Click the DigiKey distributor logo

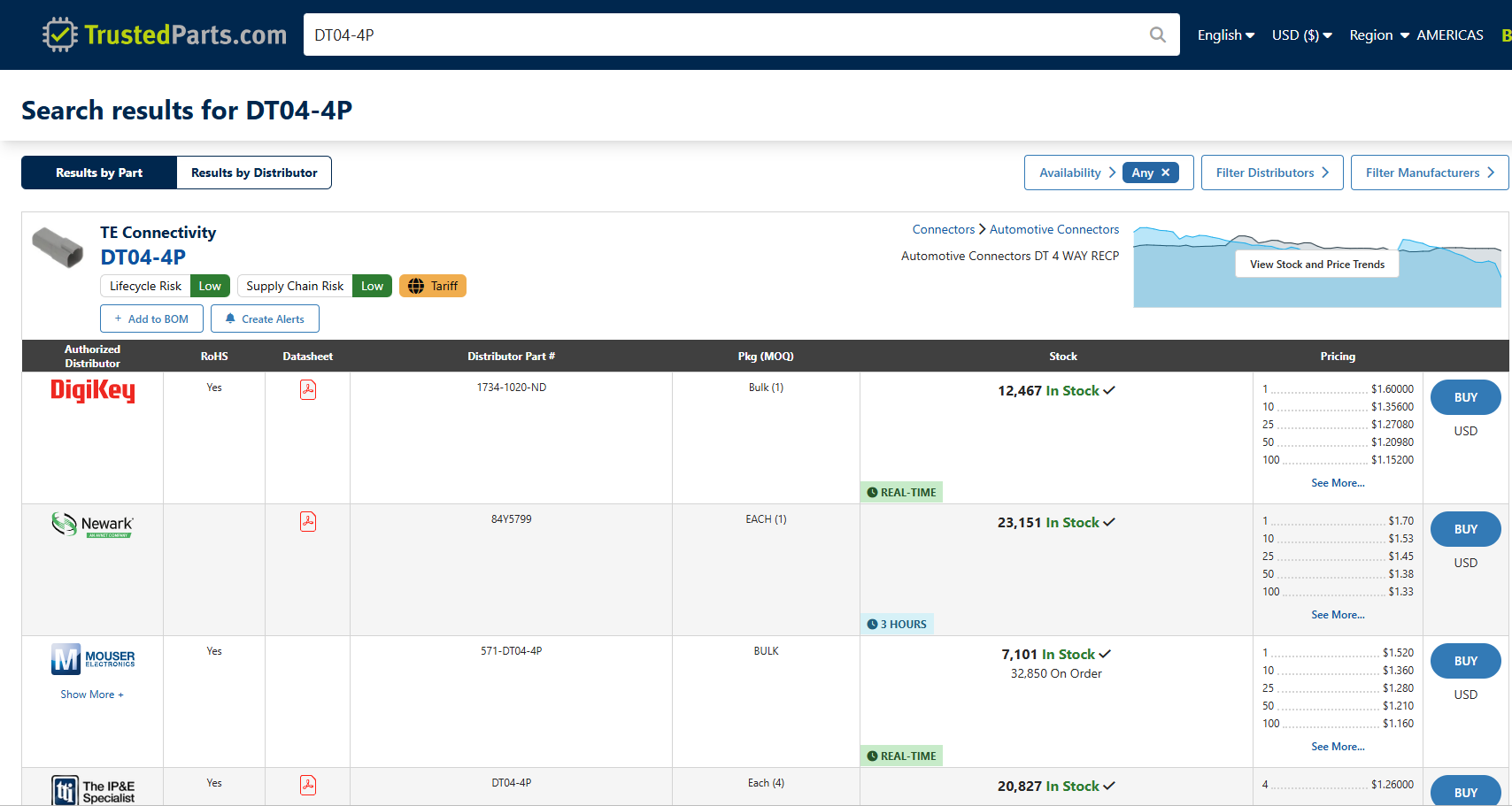(93, 390)
